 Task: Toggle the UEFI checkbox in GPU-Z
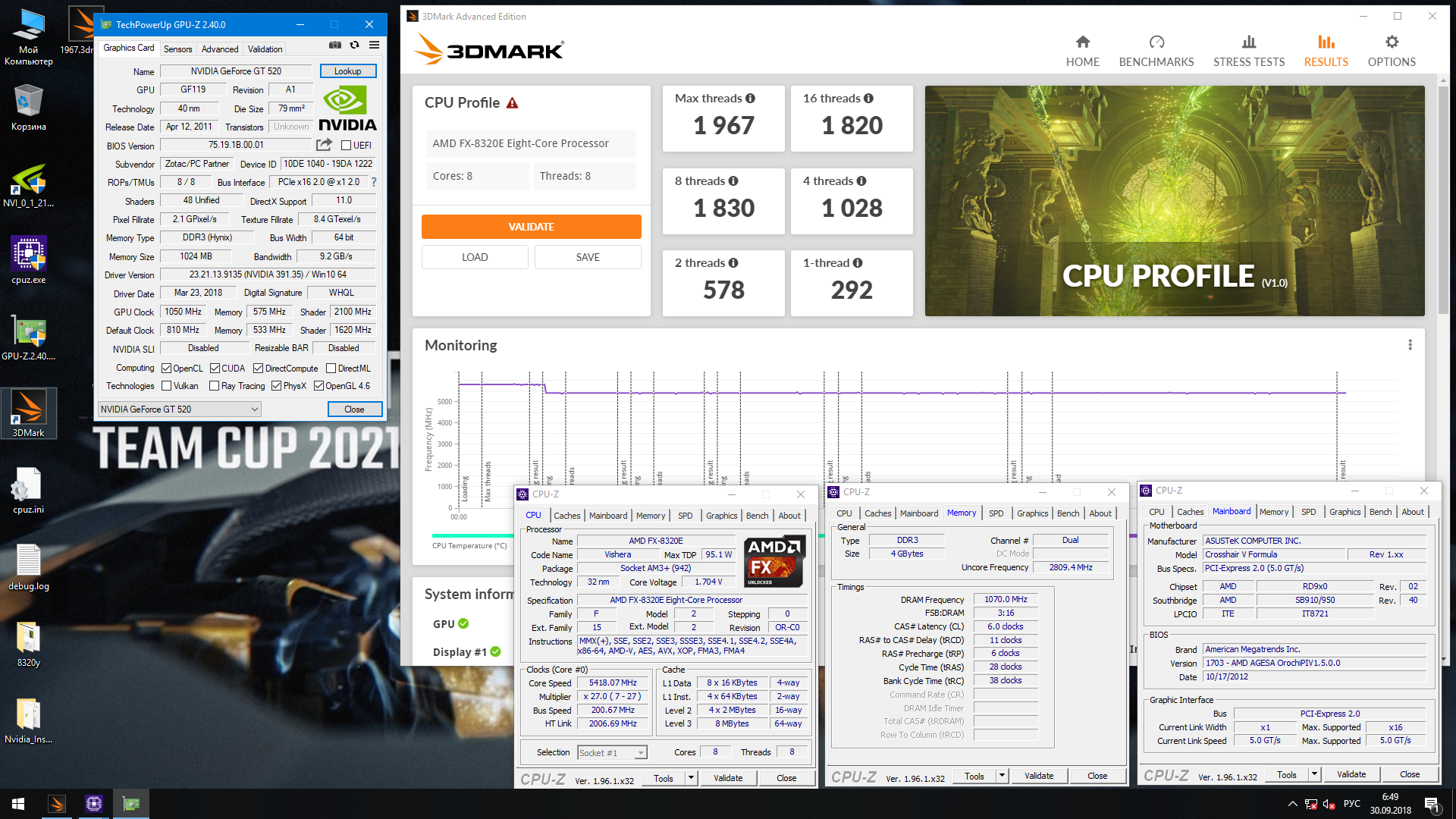point(346,146)
